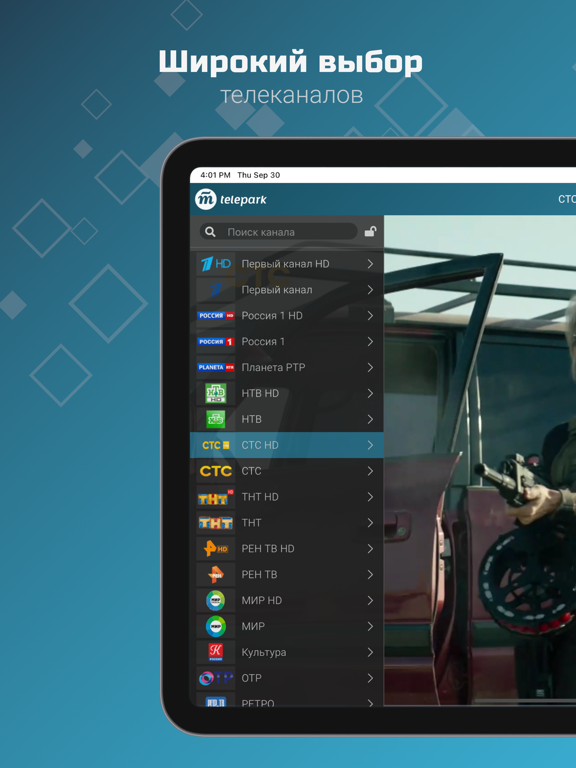Viewport: 576px width, 768px height.
Task: Click the НТВ green logo icon
Action: 216,419
